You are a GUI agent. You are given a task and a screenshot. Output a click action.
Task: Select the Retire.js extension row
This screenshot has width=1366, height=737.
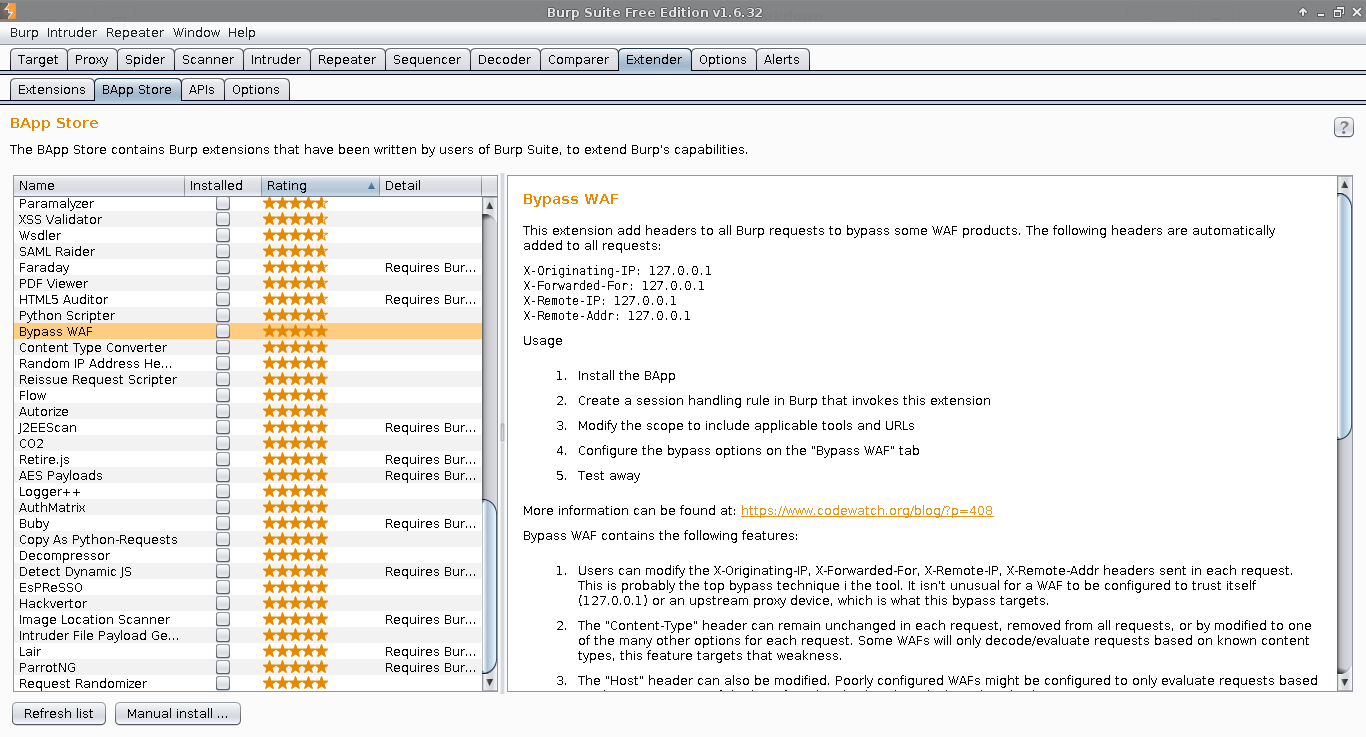tap(248, 459)
